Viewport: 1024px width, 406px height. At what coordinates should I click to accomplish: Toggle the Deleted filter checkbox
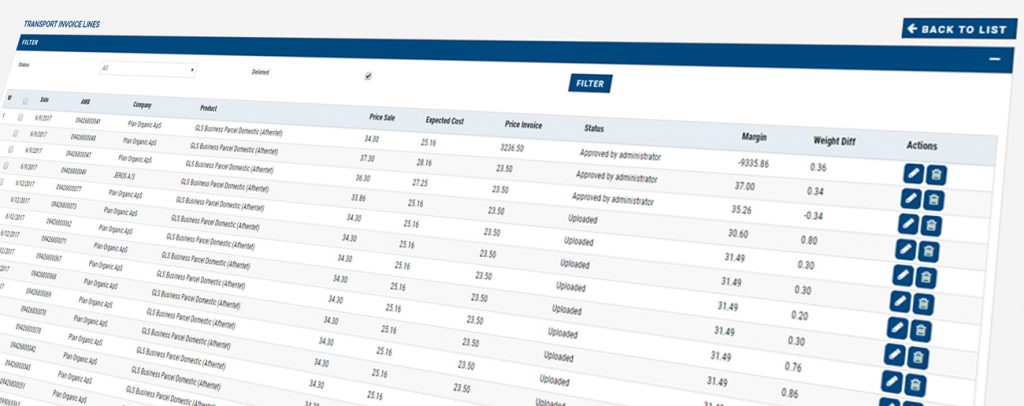tap(368, 75)
